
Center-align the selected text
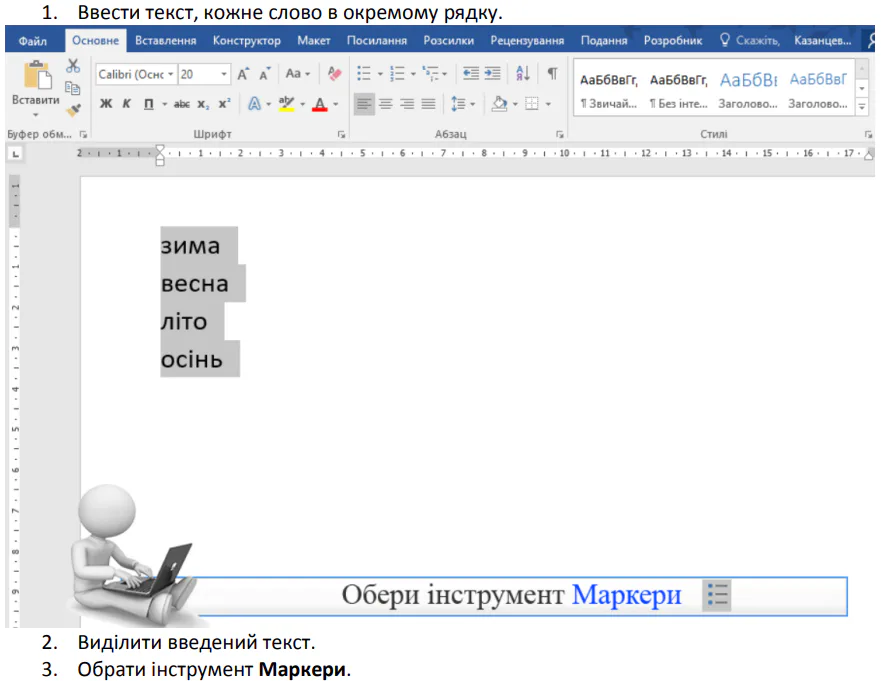(x=386, y=104)
